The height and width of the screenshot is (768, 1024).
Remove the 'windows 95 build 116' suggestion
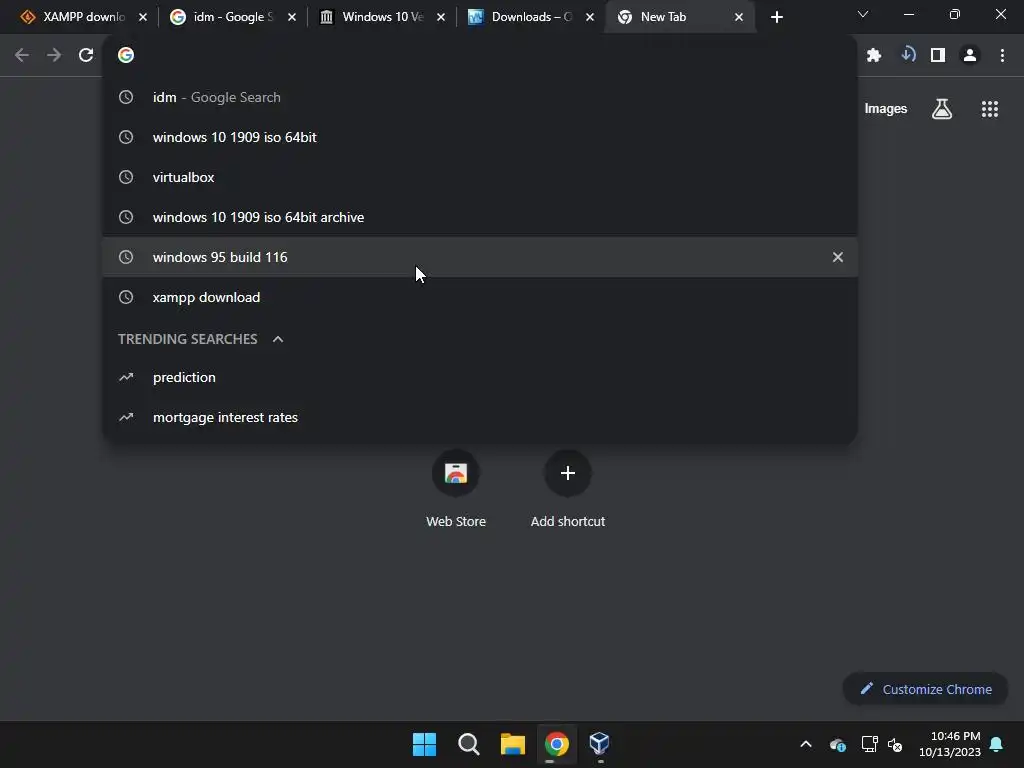838,257
